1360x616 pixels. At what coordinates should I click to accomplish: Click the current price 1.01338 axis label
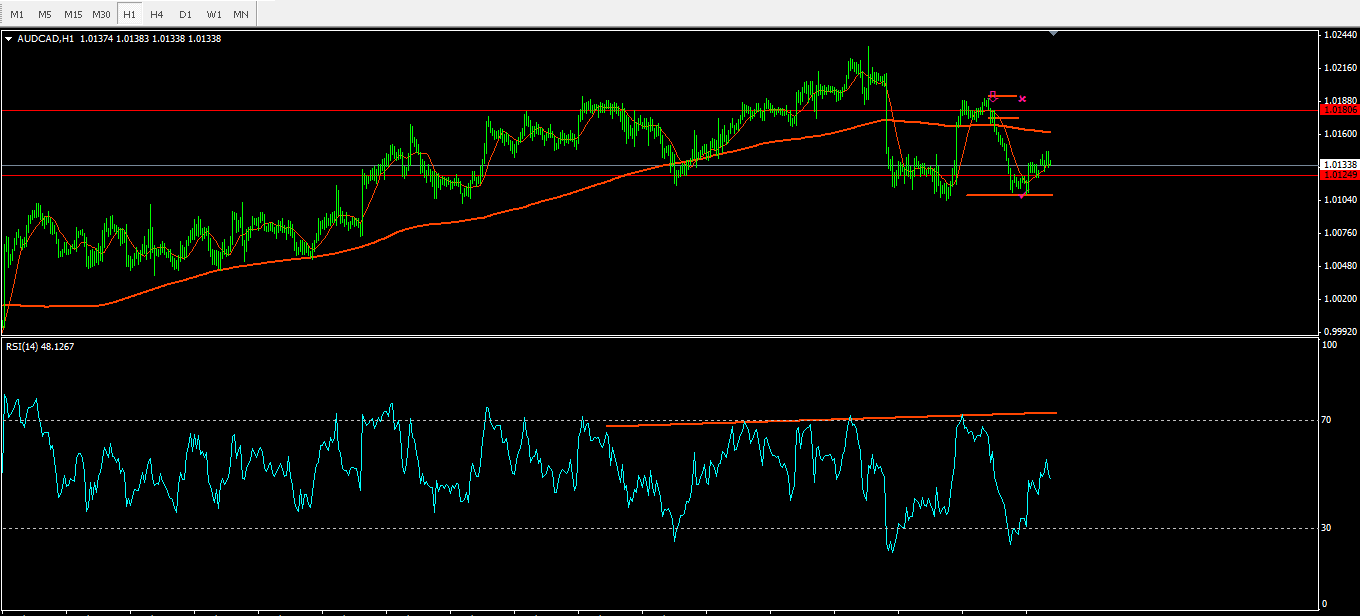1338,164
